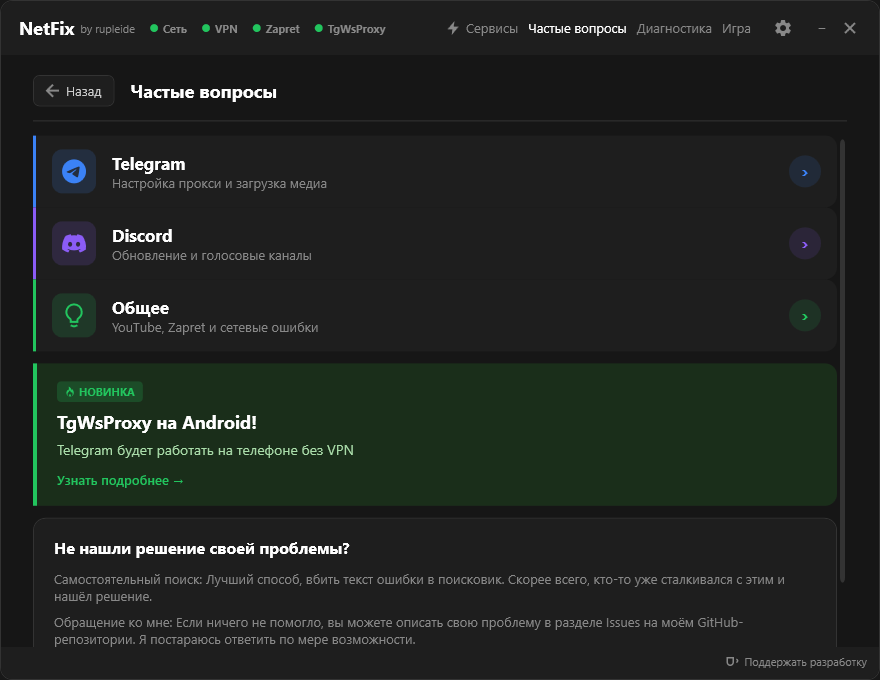This screenshot has height=680, width=880.
Task: Close the NetFix window
Action: pos(850,28)
